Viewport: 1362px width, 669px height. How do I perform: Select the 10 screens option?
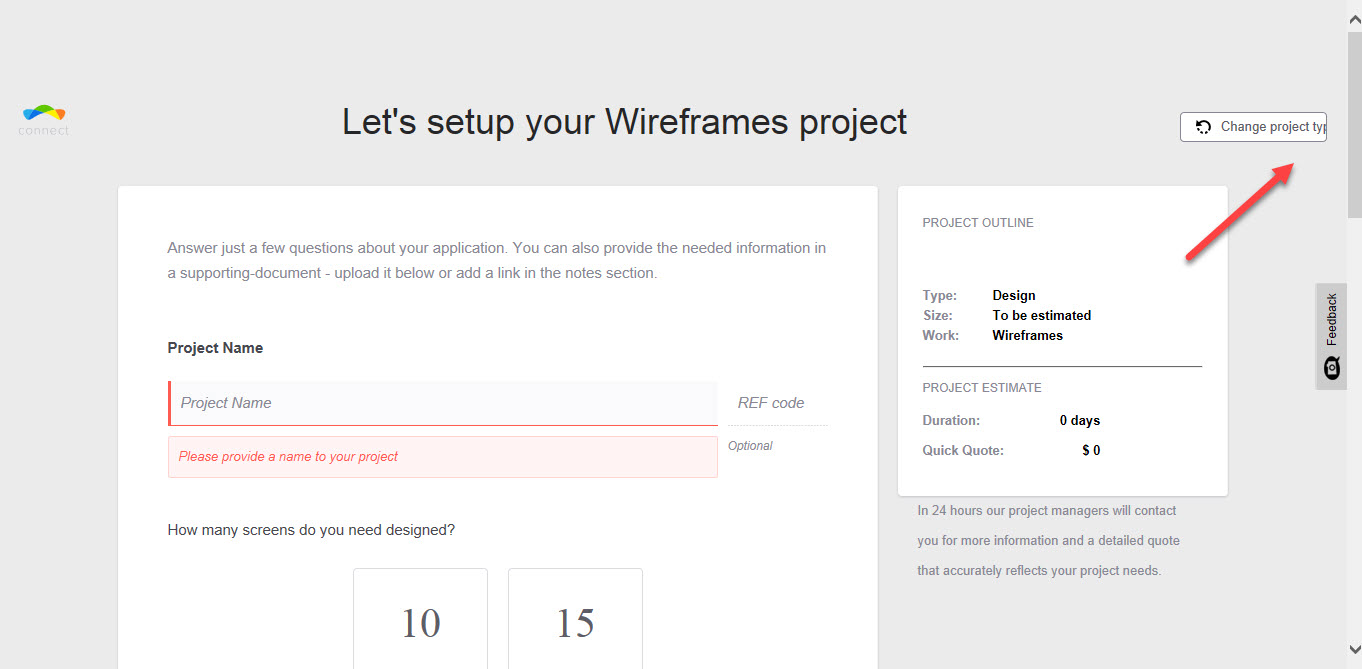point(420,619)
